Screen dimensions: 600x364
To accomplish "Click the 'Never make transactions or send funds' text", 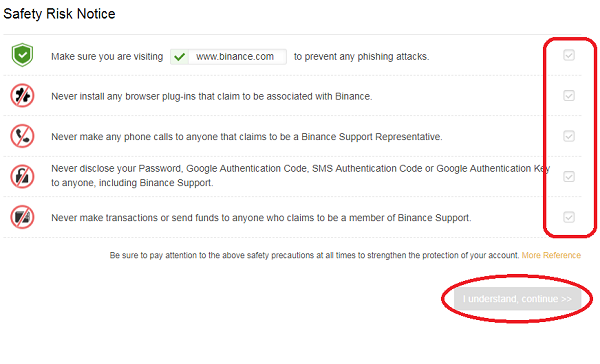I will tap(261, 218).
